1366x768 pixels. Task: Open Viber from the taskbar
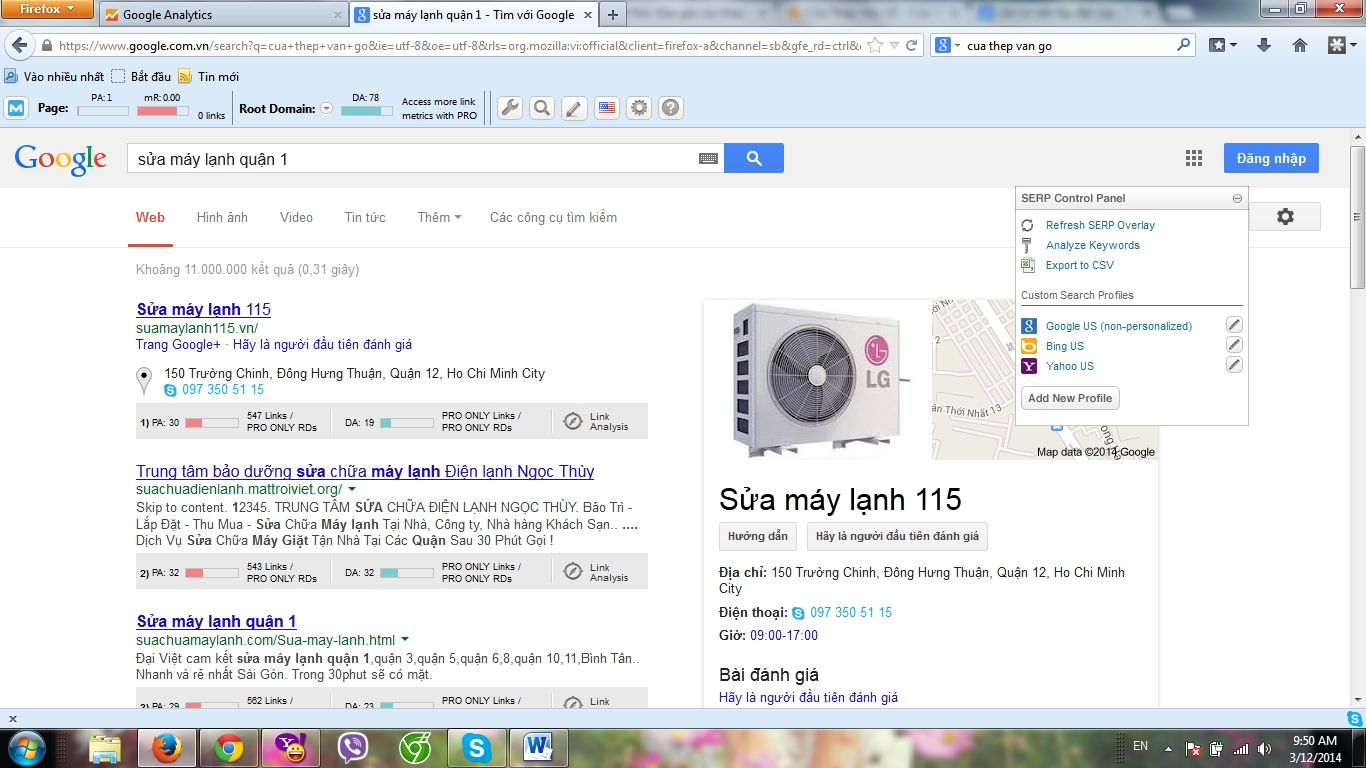pyautogui.click(x=353, y=748)
